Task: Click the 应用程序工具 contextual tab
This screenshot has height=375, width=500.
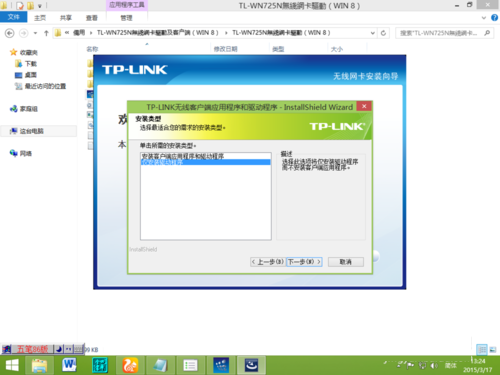Action: (x=127, y=5)
